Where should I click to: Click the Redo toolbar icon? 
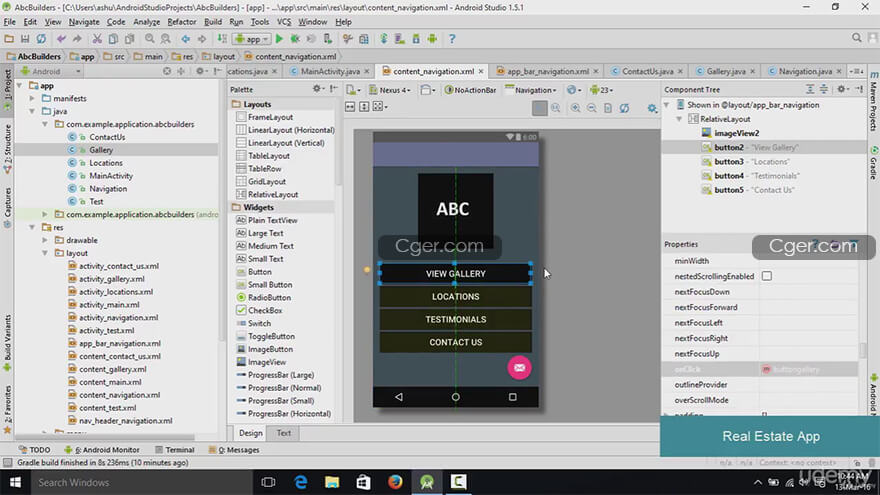77,39
